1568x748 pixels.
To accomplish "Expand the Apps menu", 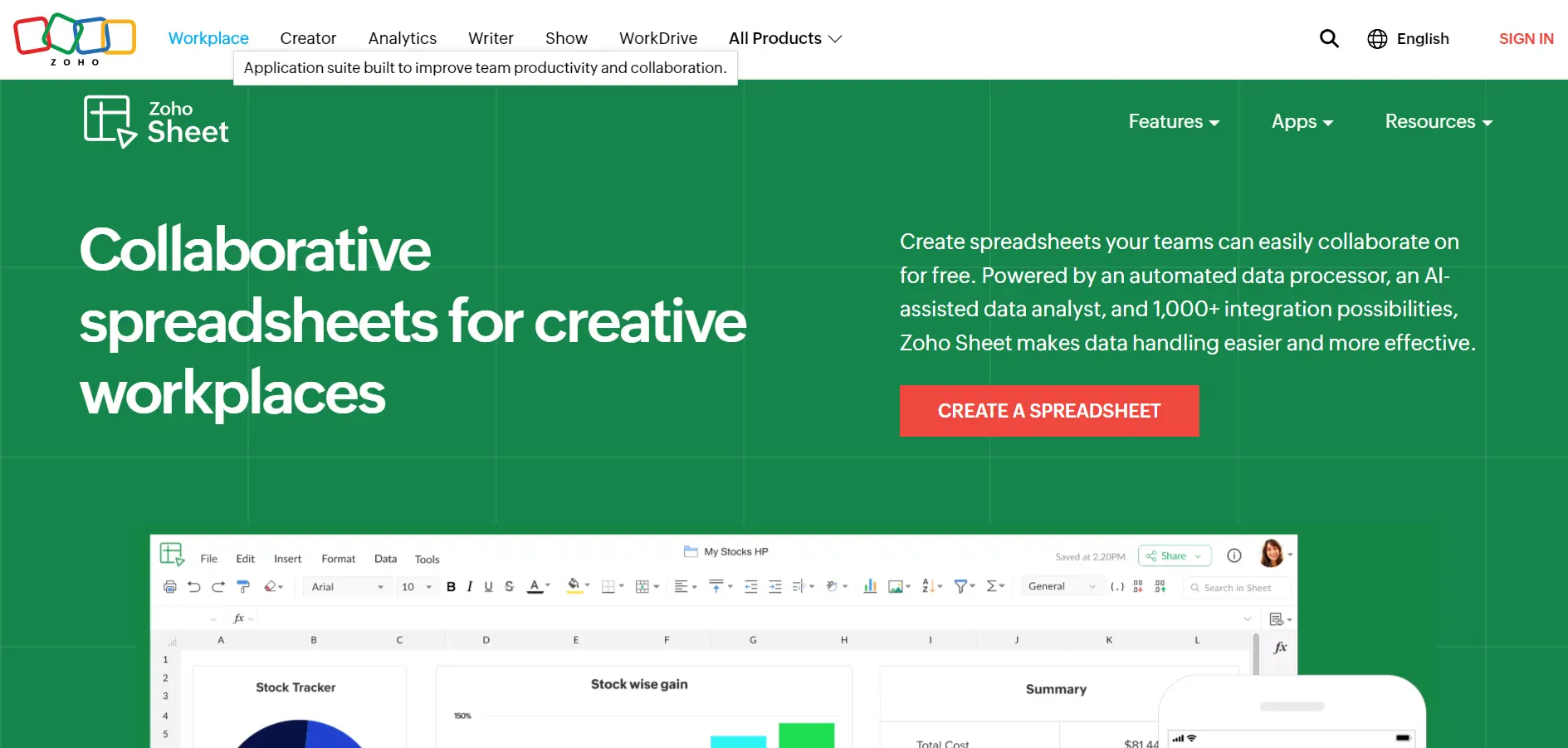I will click(1302, 121).
